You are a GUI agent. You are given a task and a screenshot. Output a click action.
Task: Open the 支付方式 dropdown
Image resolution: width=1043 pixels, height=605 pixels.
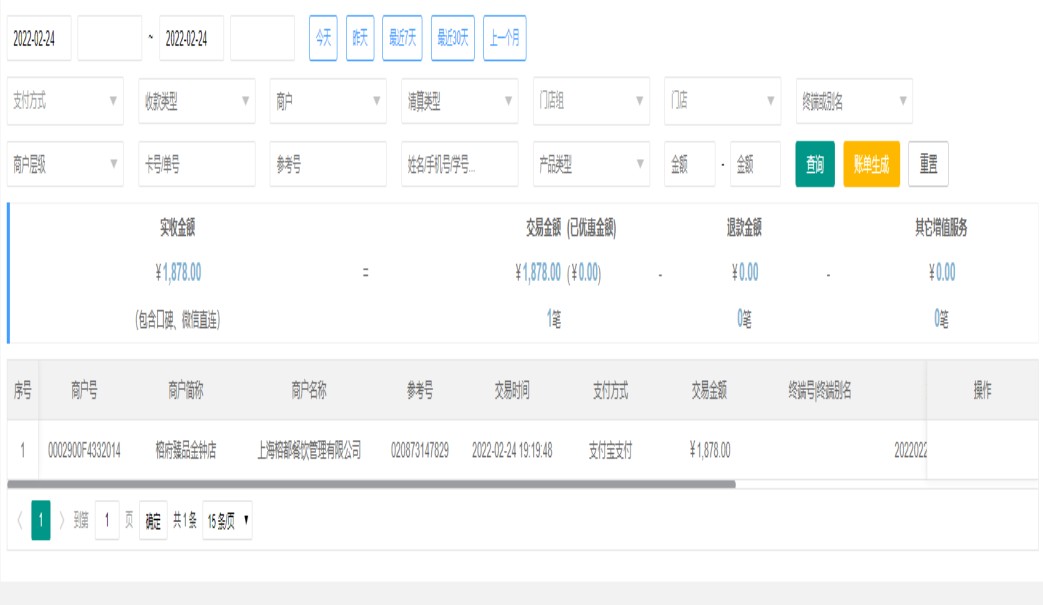65,101
